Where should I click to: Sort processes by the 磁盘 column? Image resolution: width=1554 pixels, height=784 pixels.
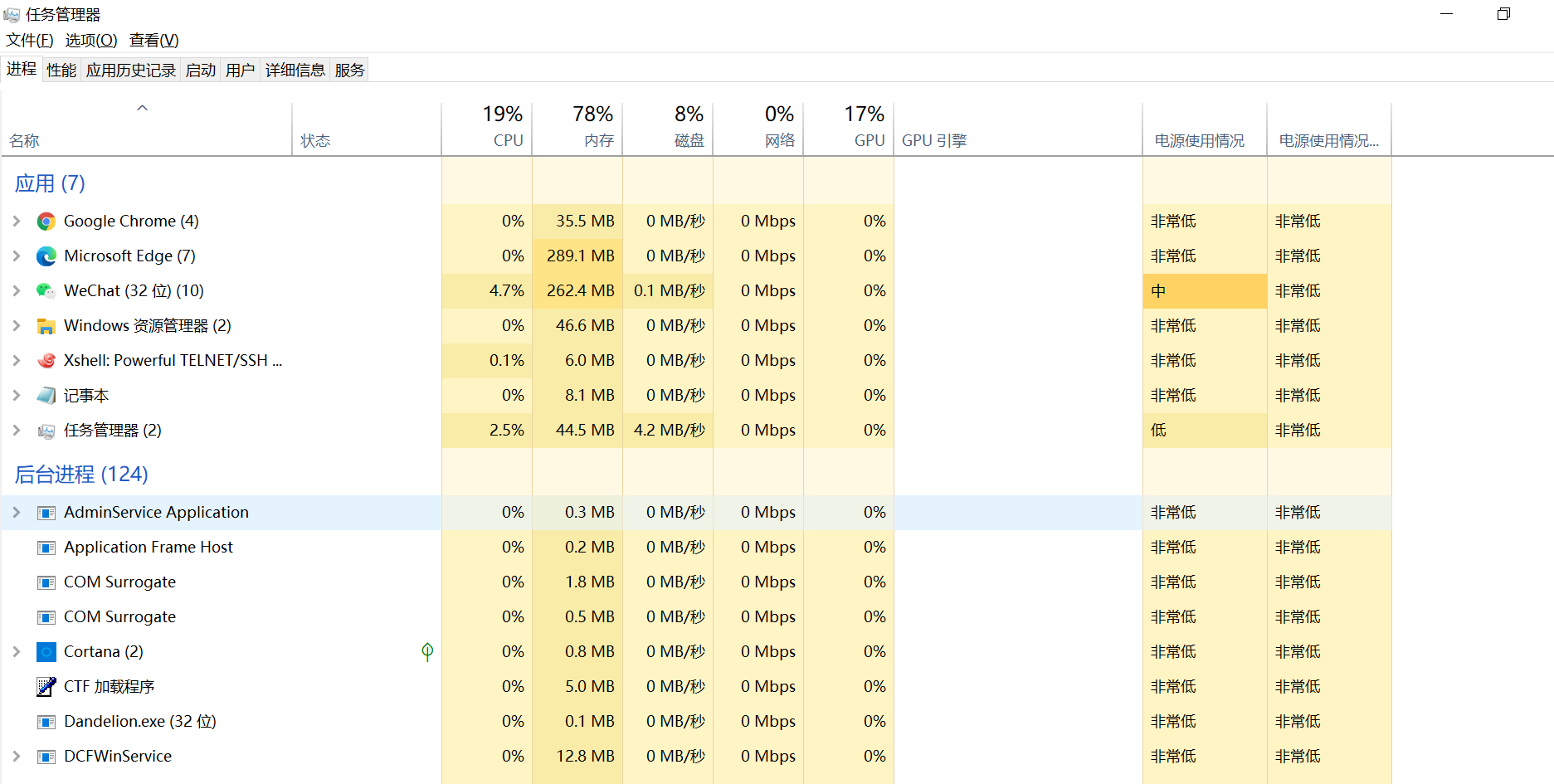point(668,129)
